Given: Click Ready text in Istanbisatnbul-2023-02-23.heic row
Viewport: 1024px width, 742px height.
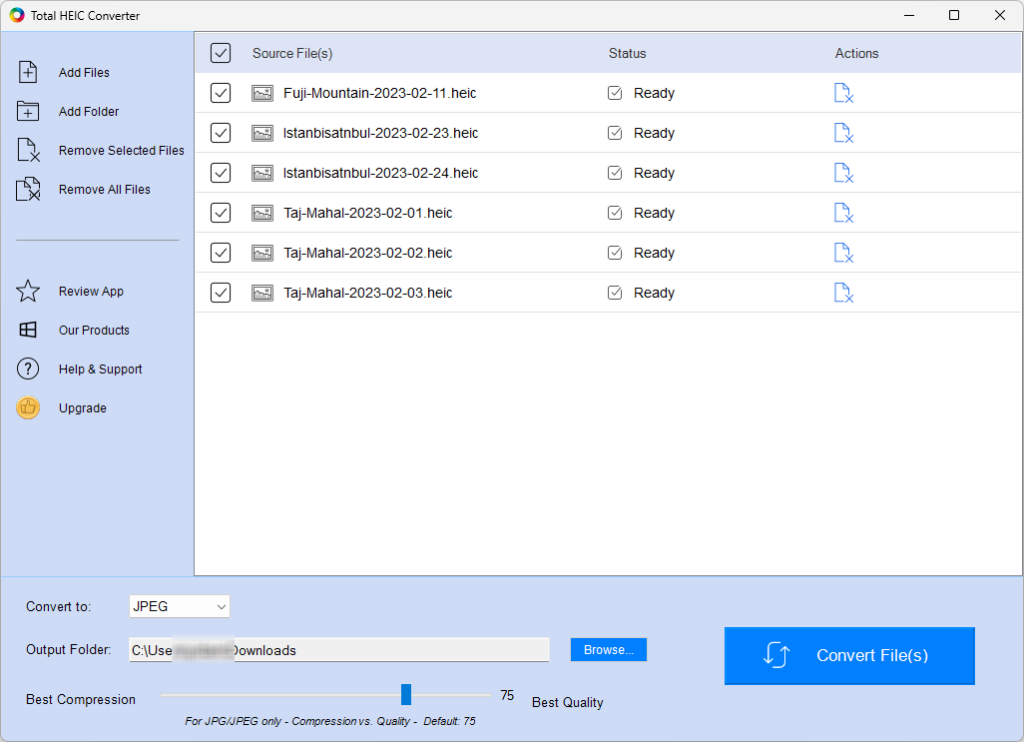Looking at the screenshot, I should [x=654, y=133].
